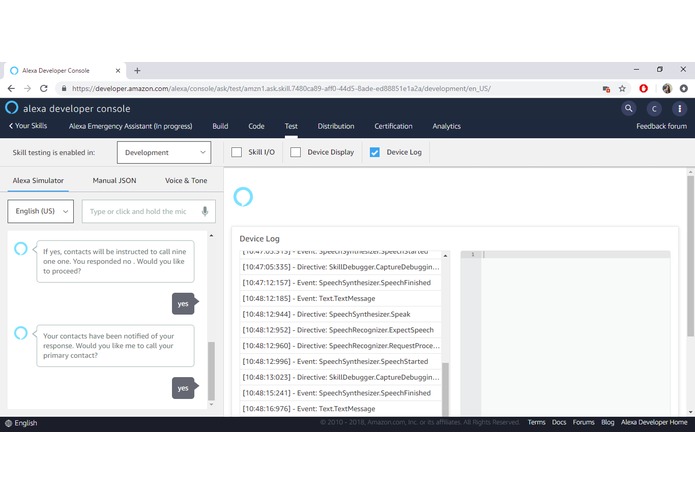
Task: Open the Forums footer link
Action: (583, 422)
